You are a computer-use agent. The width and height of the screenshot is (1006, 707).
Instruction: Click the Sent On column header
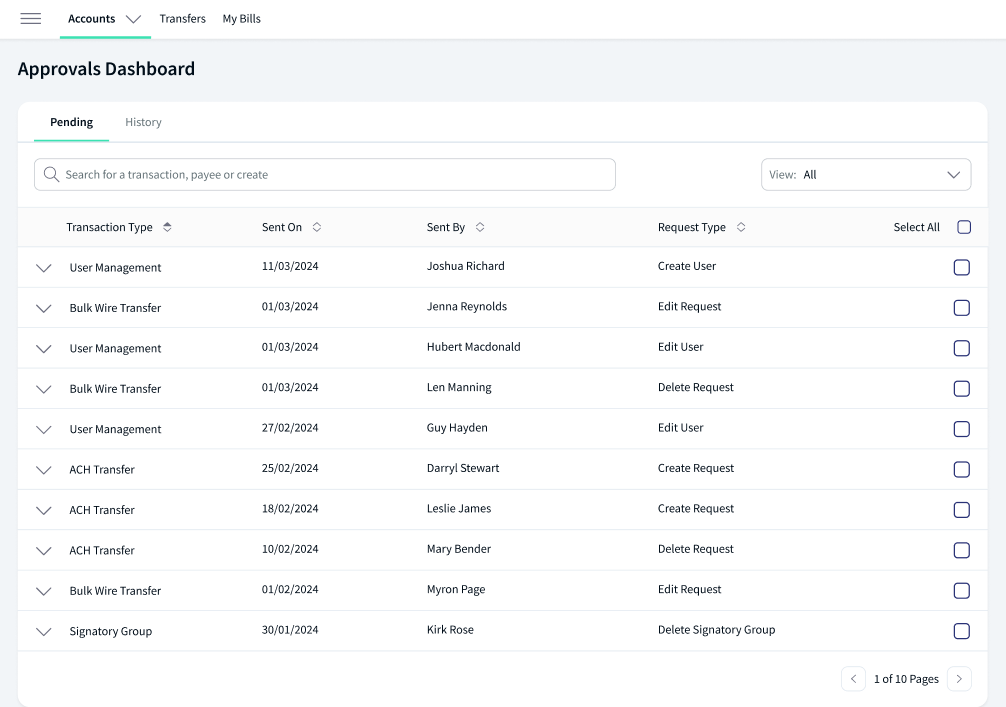coord(282,227)
